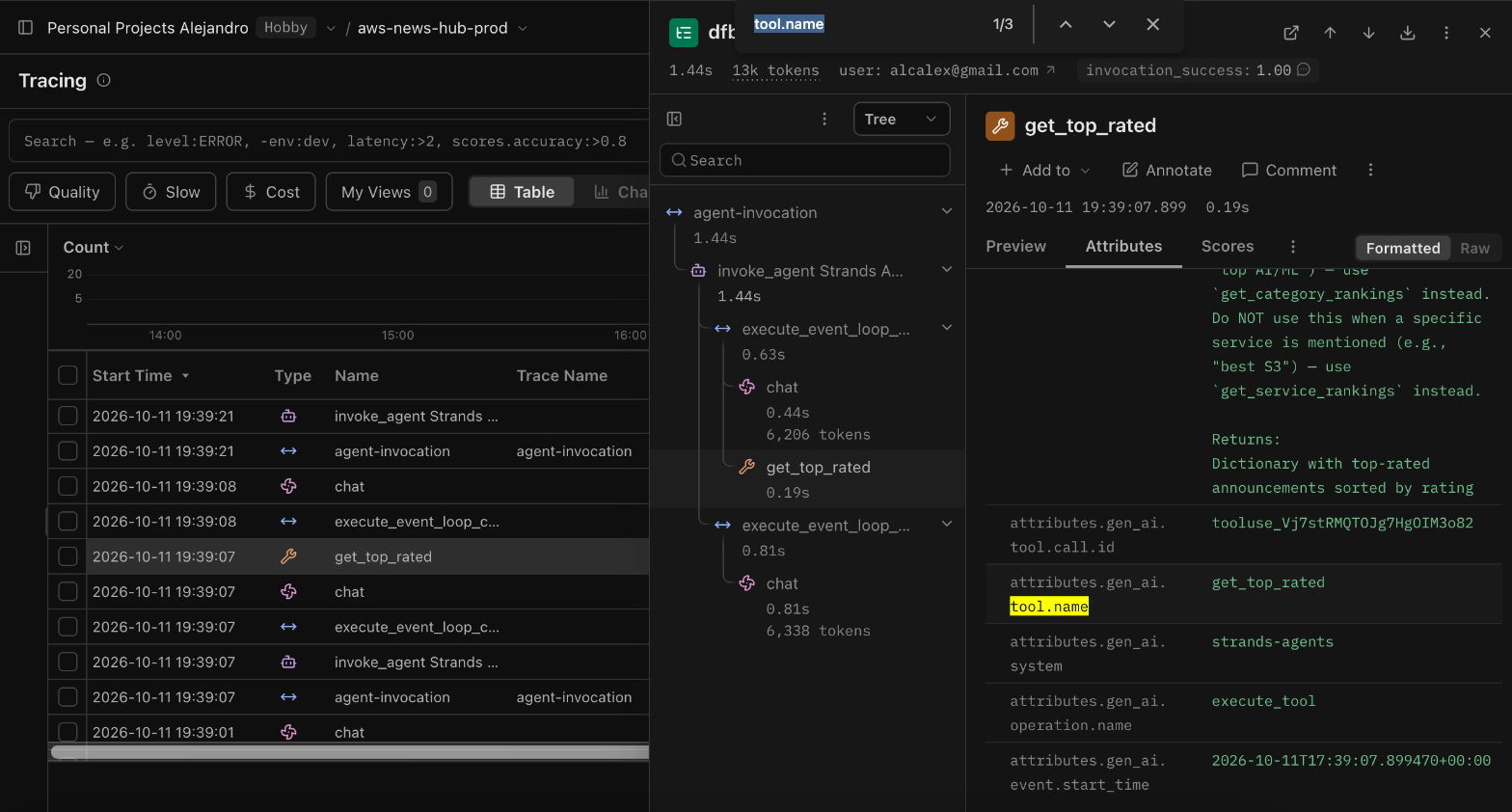1512x812 pixels.
Task: Select the Chart view tab
Action: 620,192
